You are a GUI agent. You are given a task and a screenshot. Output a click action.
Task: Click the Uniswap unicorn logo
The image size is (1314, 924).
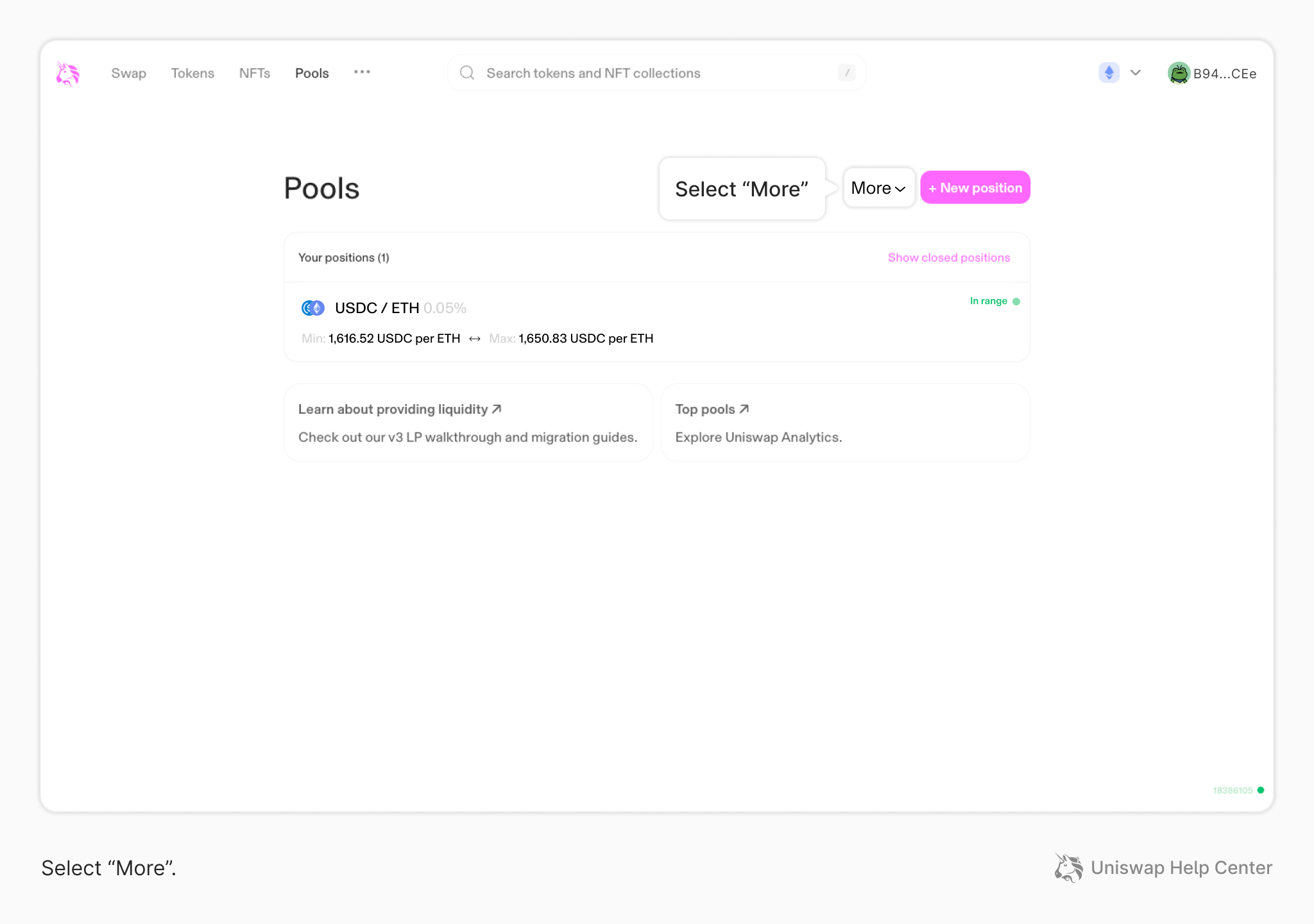pyautogui.click(x=67, y=74)
